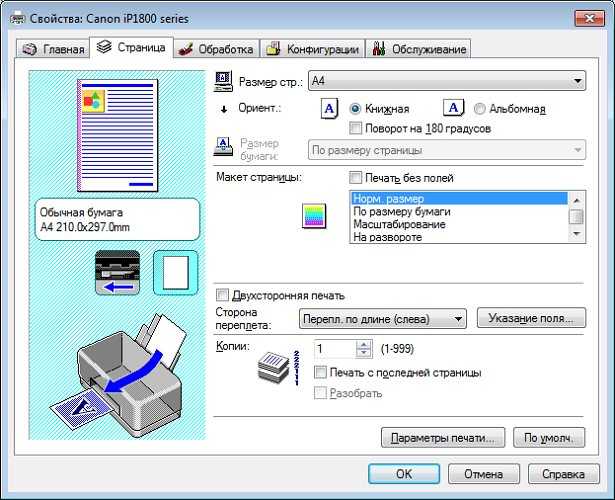Choose По размеру бумаги in the layout list
The width and height of the screenshot is (615, 500).
[x=459, y=211]
